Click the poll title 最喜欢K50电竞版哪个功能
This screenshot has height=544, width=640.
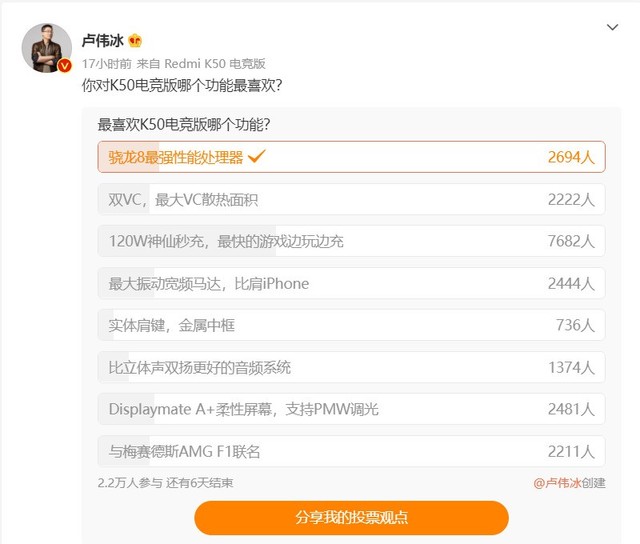[x=185, y=125]
